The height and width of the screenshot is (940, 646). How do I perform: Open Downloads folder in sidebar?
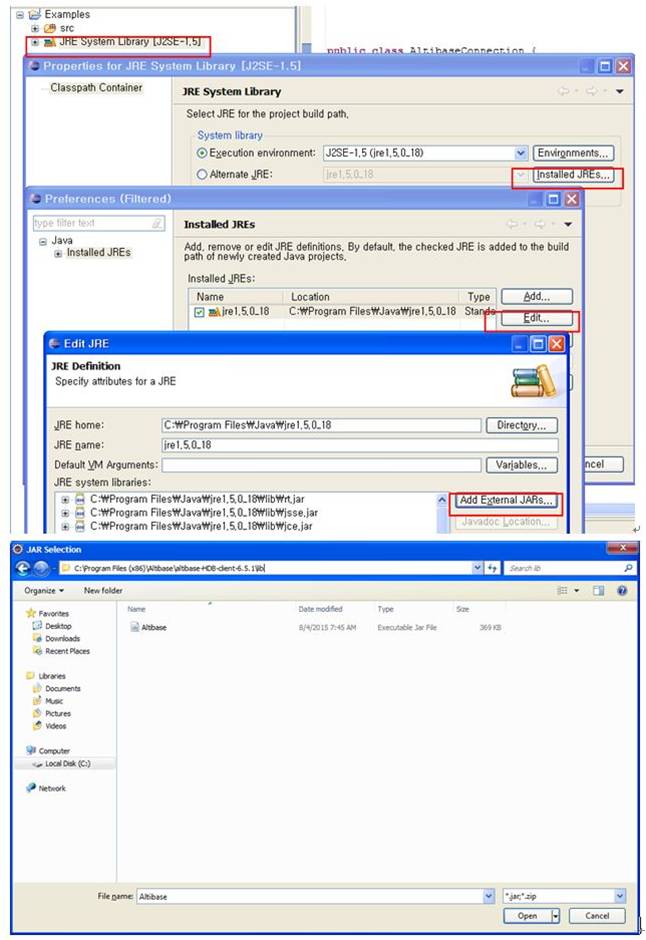coord(61,638)
